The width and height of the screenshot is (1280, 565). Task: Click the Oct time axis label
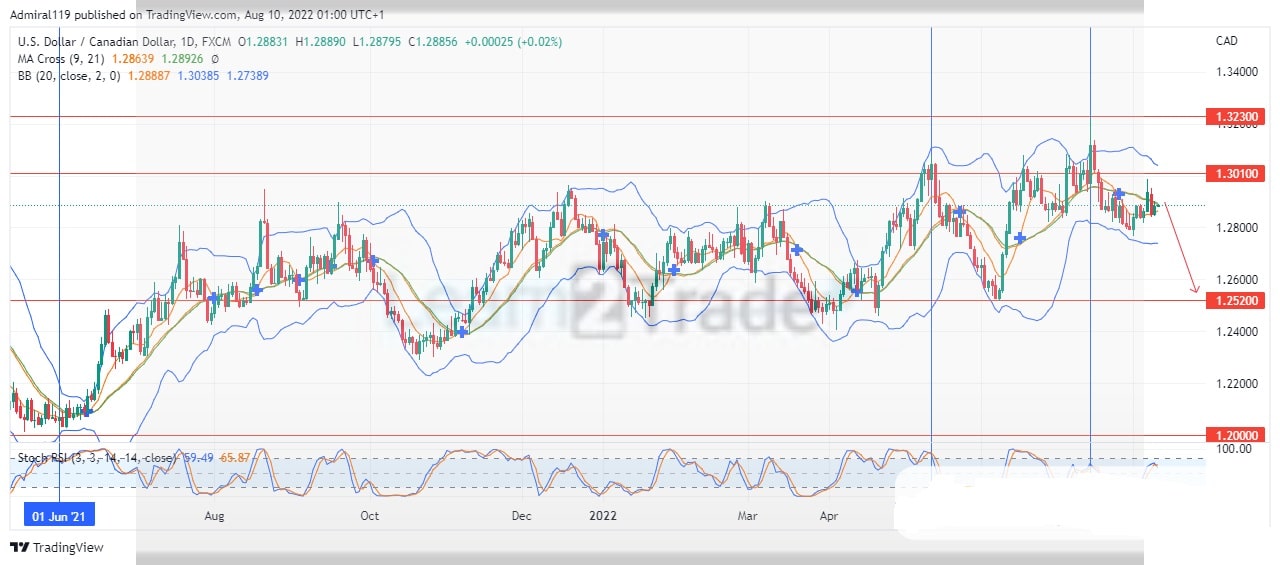[x=370, y=516]
